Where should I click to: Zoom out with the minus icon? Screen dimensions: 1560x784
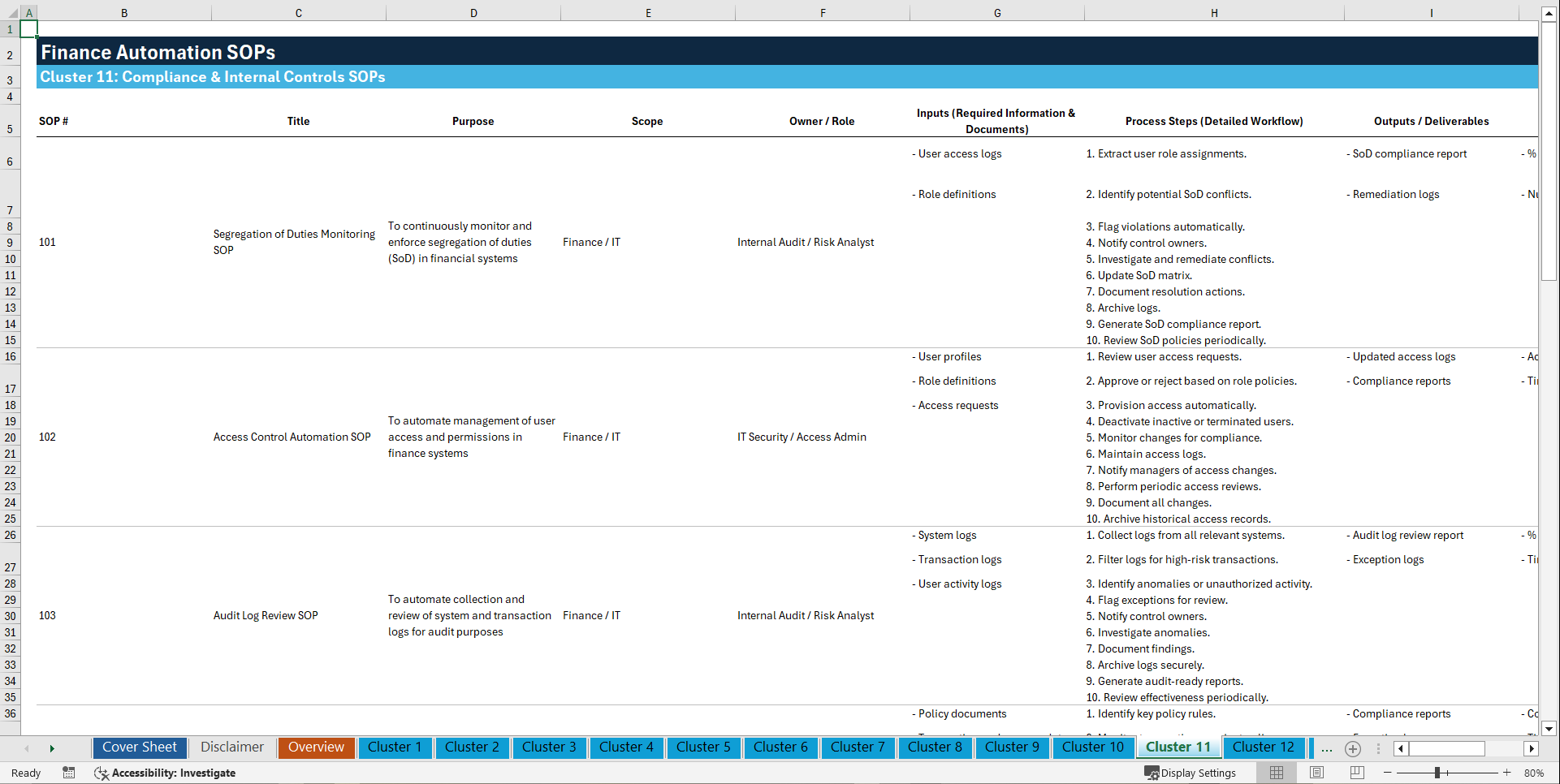(x=1388, y=773)
